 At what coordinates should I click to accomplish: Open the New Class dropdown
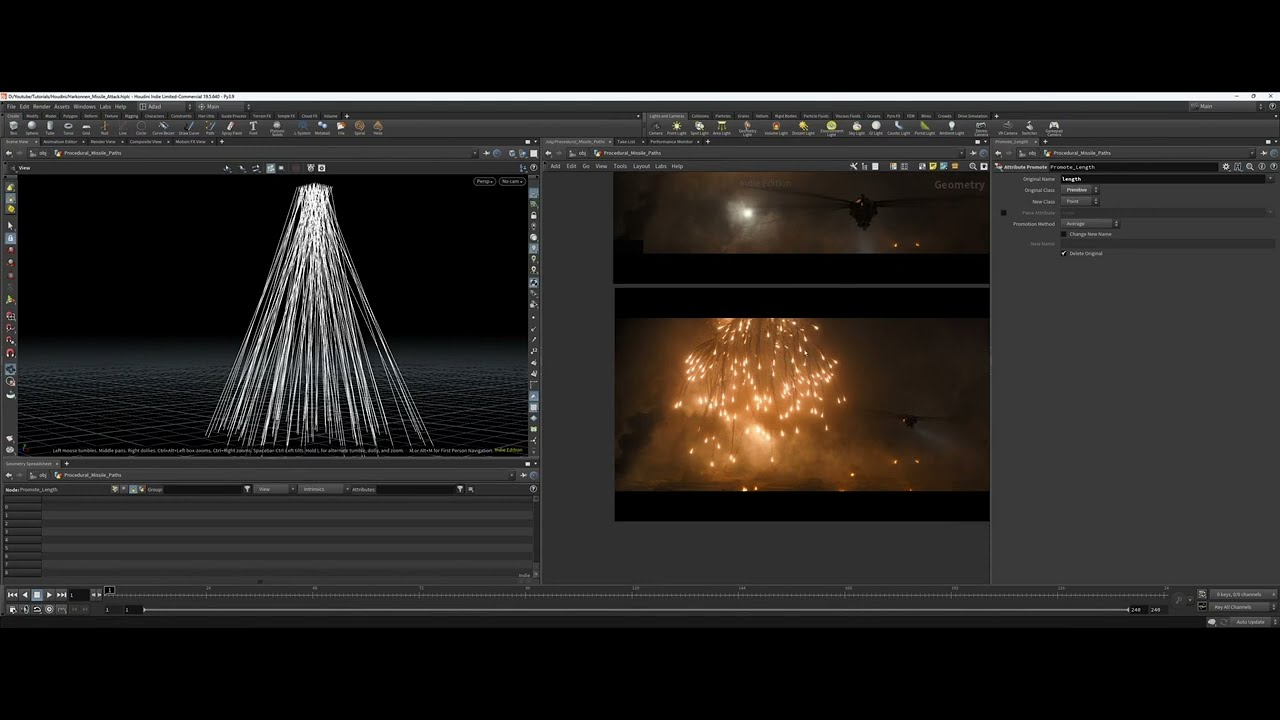(1080, 201)
